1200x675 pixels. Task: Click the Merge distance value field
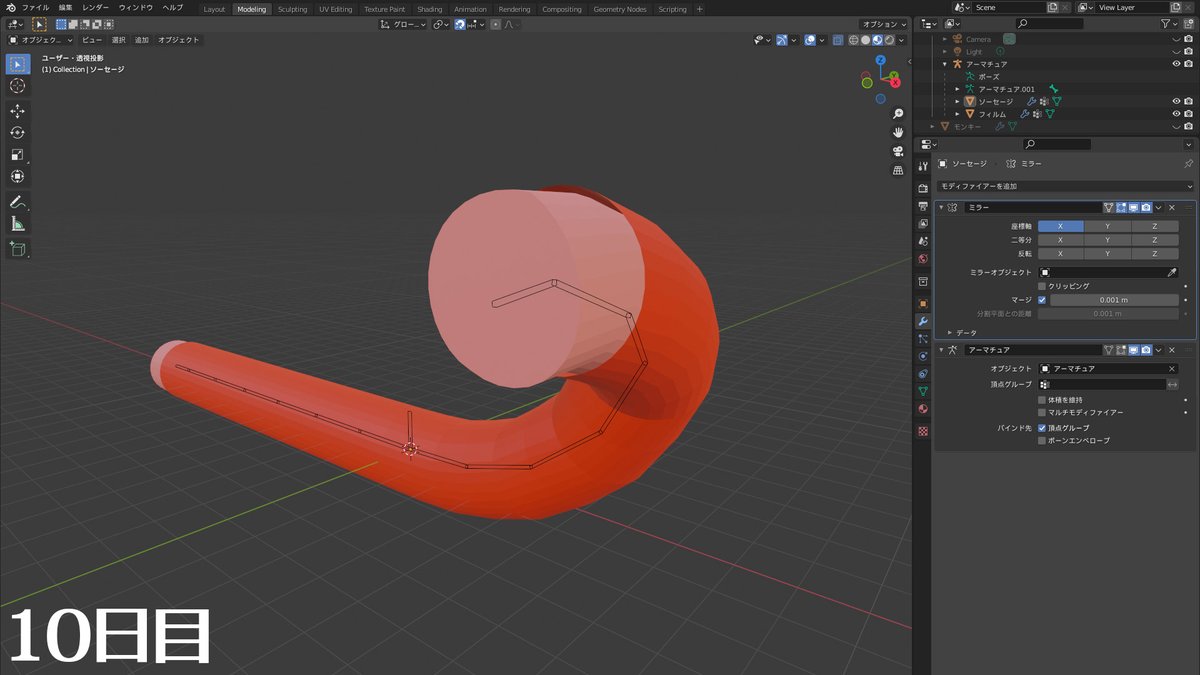[x=1114, y=300]
